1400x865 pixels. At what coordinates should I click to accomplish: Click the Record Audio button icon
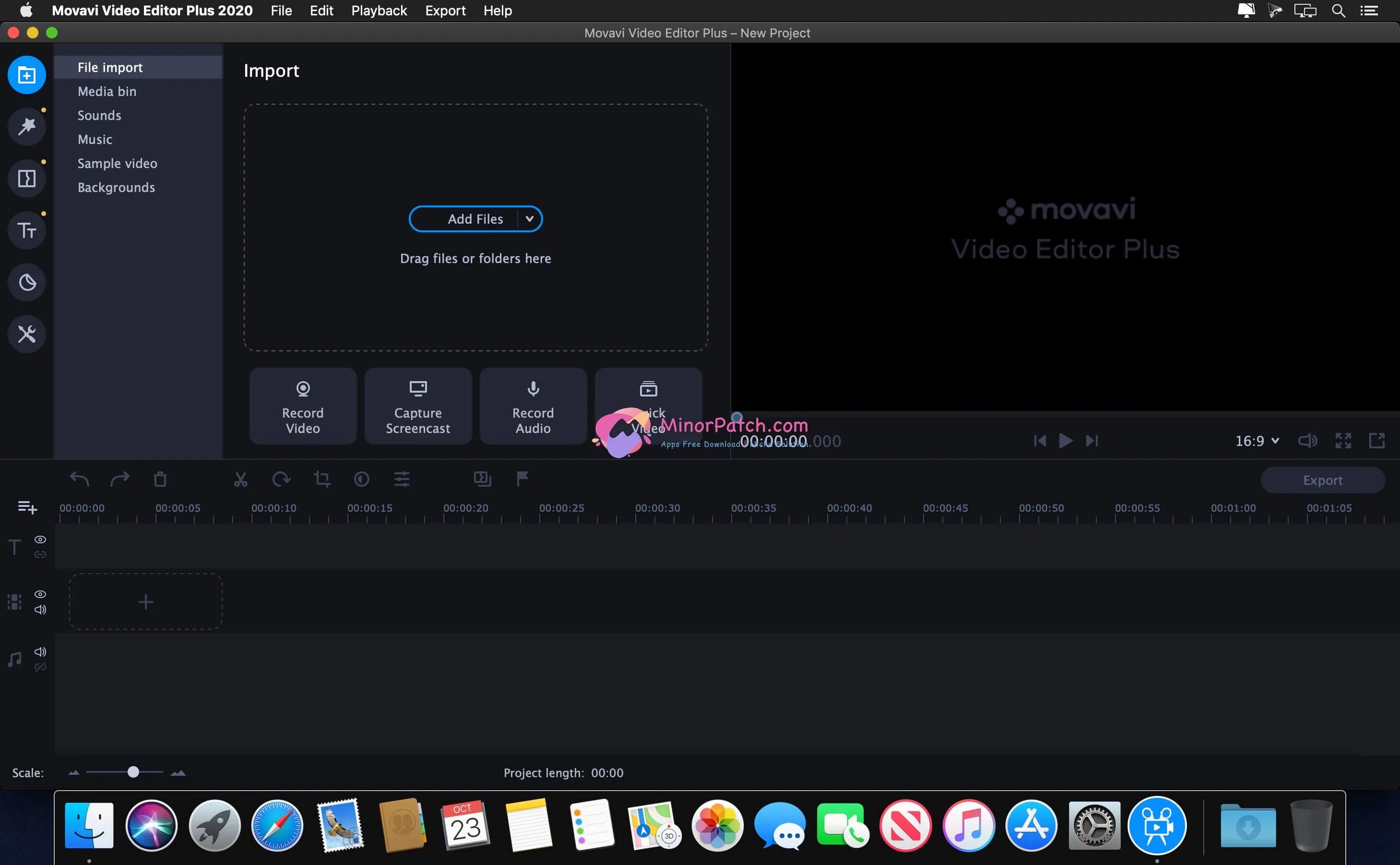click(533, 388)
